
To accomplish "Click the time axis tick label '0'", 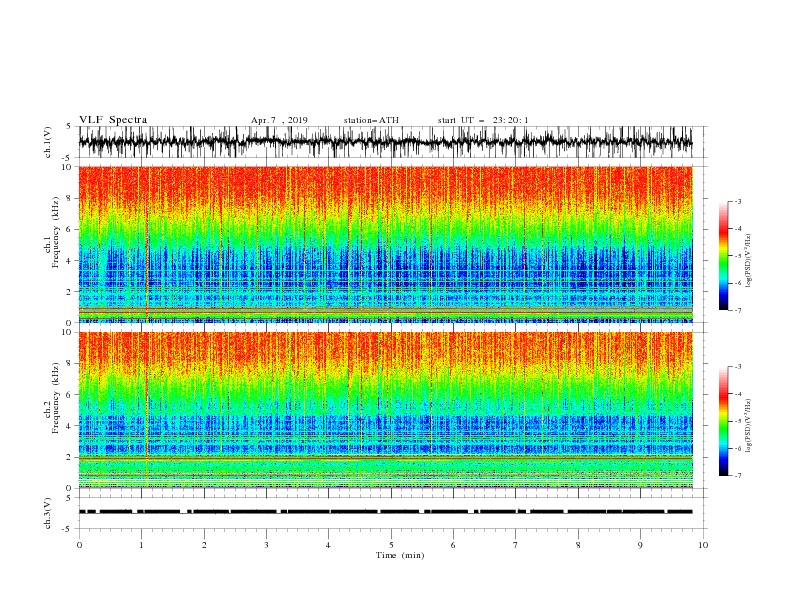I will [79, 545].
